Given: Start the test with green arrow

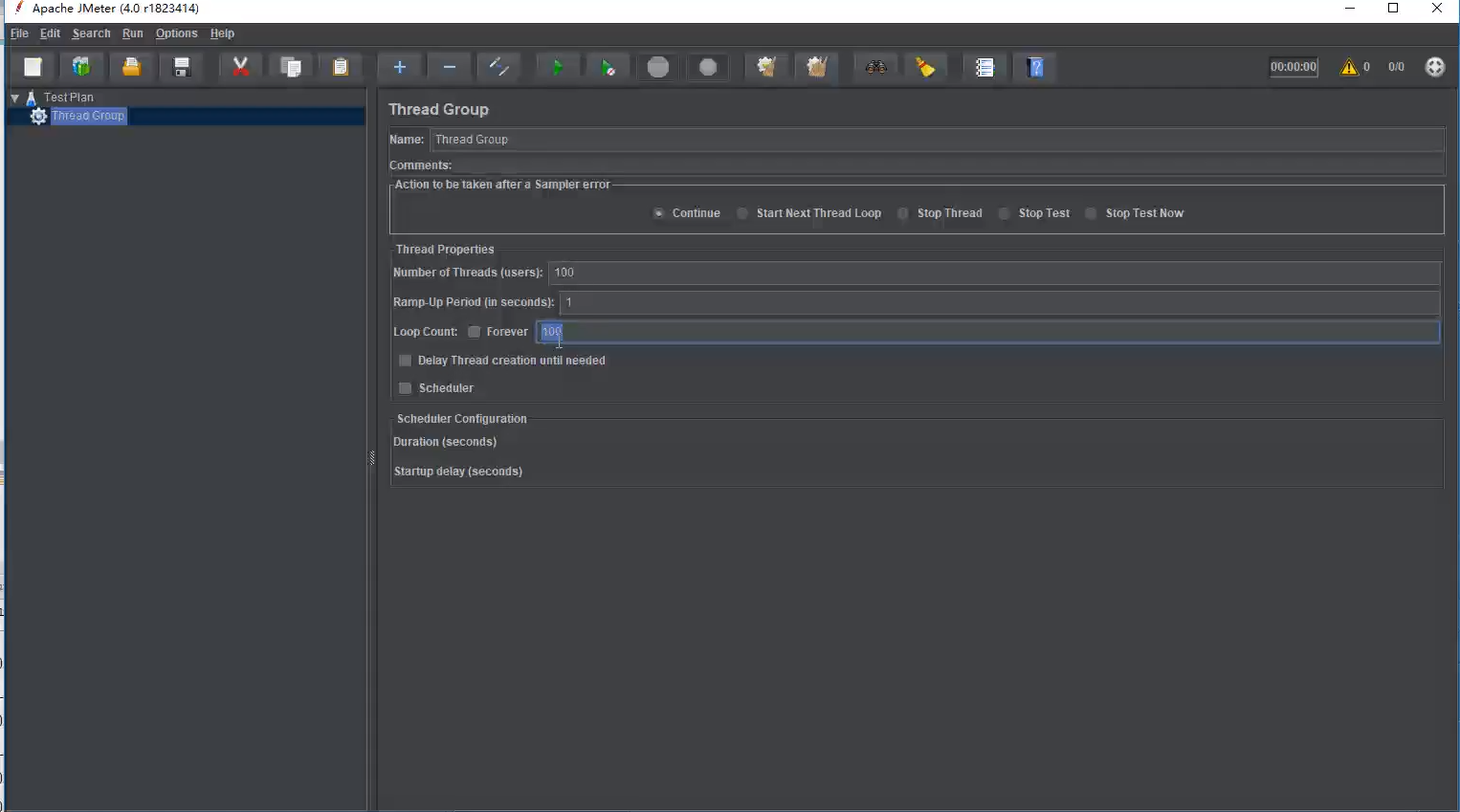Looking at the screenshot, I should [558, 67].
